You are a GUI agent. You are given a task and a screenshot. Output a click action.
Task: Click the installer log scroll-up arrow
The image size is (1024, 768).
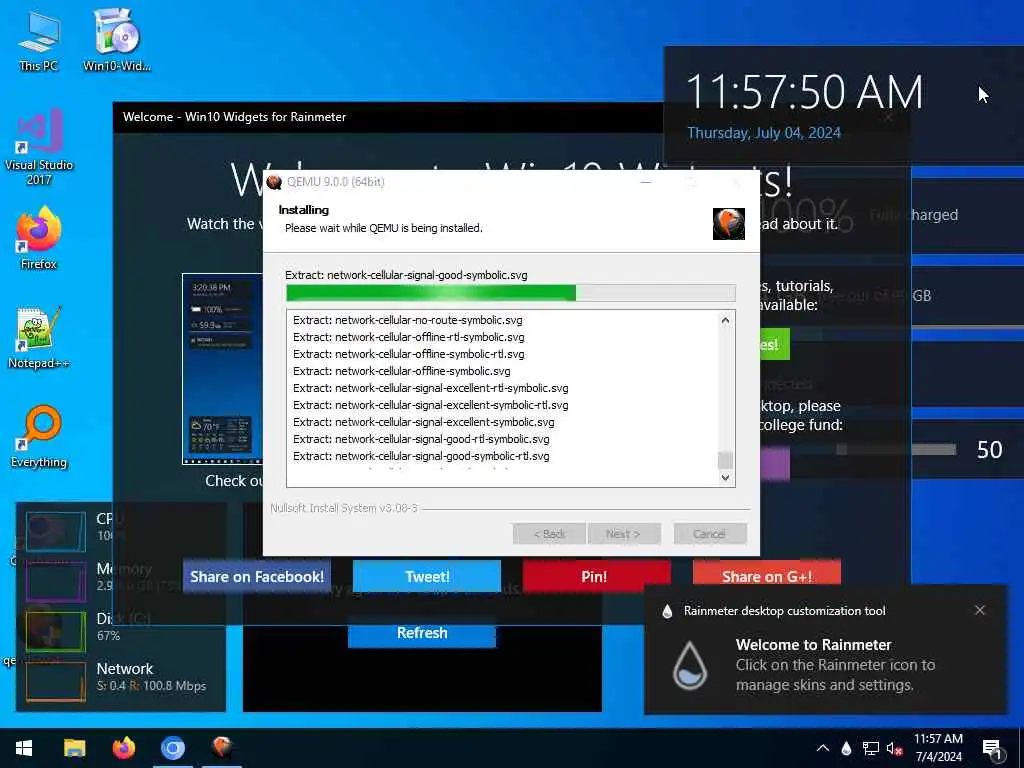coord(725,321)
